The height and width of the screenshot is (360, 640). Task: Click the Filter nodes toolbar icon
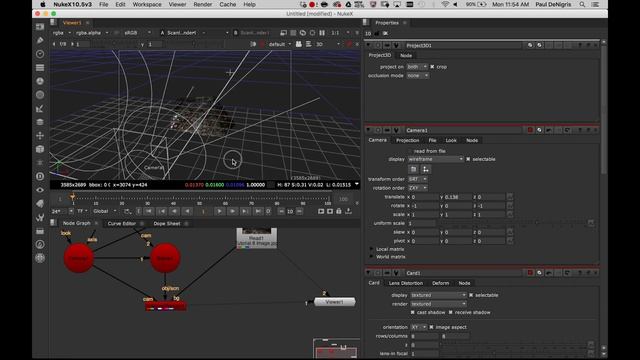(x=40, y=95)
